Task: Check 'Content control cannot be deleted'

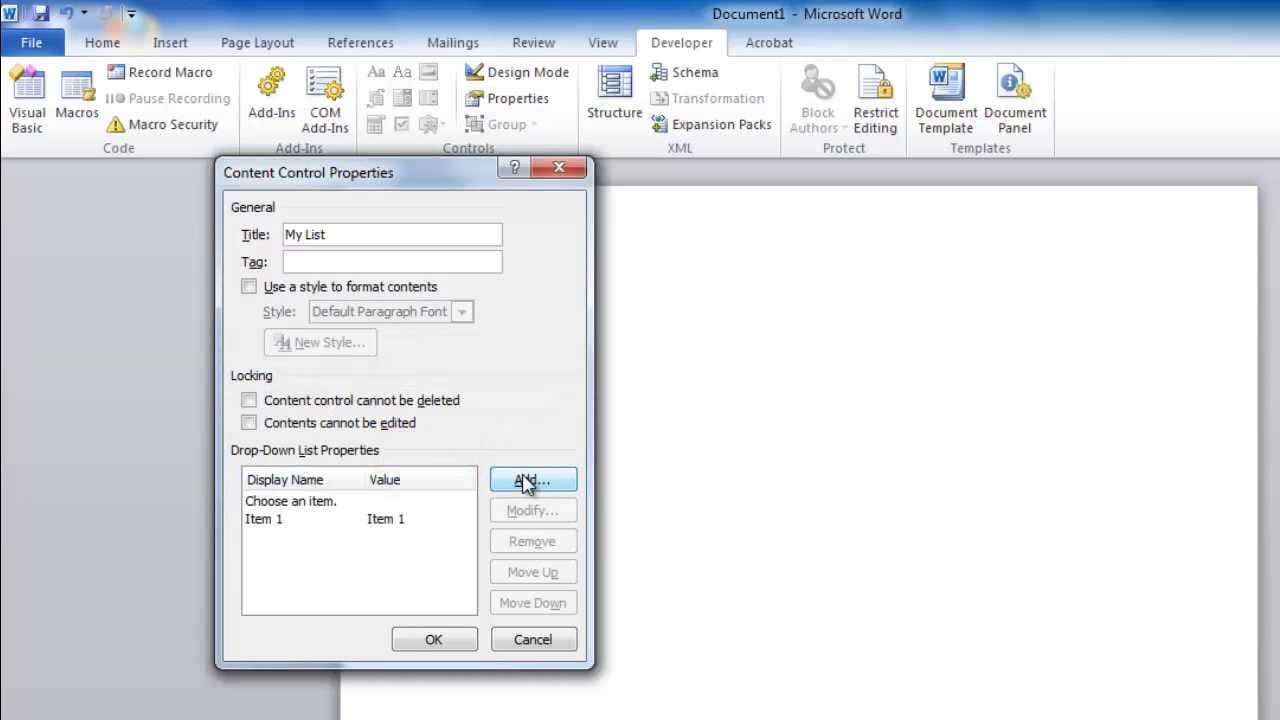Action: (x=249, y=400)
